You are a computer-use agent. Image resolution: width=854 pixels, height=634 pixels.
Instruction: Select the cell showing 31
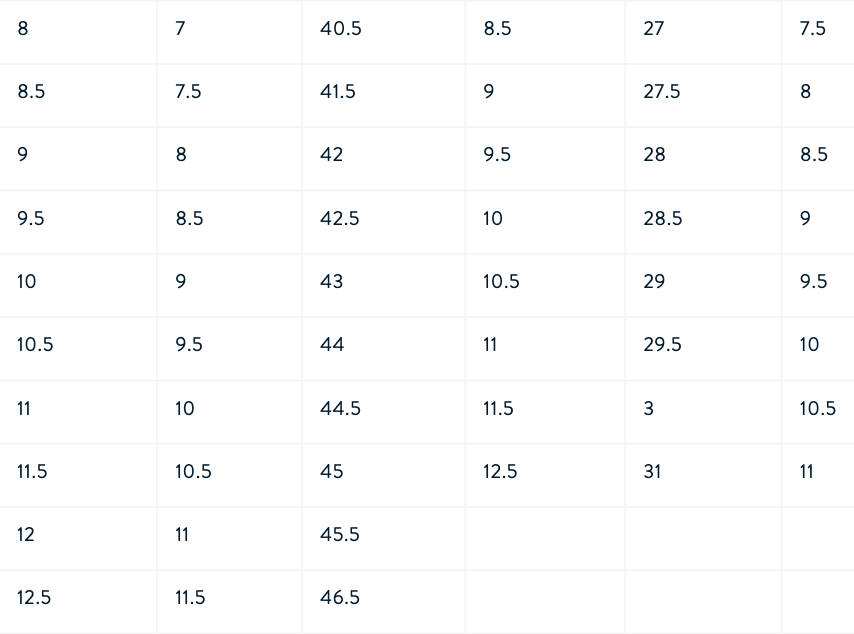tap(703, 476)
